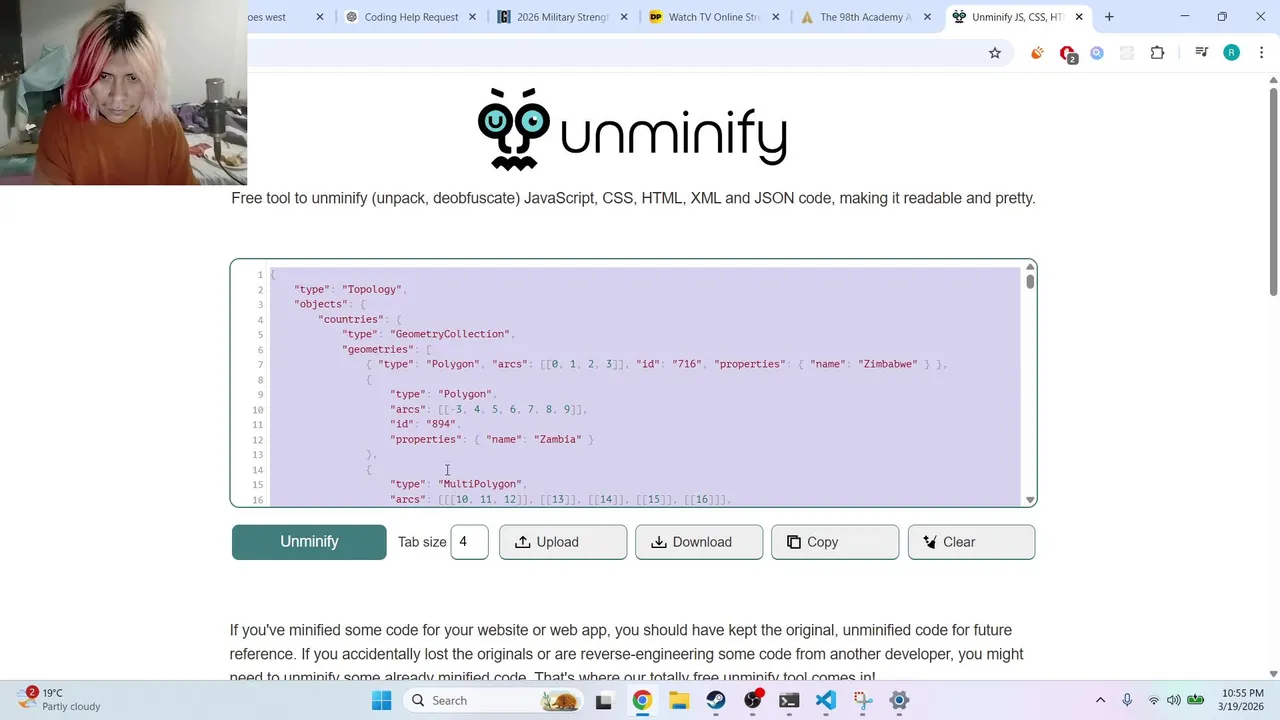Clear the editor with the Clear button
Image resolution: width=1280 pixels, height=720 pixels.
tap(971, 542)
